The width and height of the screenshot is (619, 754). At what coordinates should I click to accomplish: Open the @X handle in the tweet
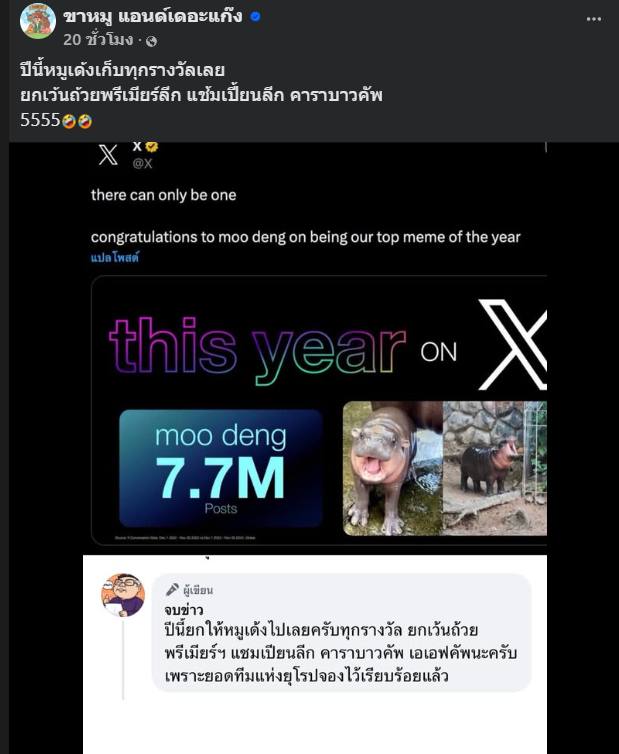142,163
